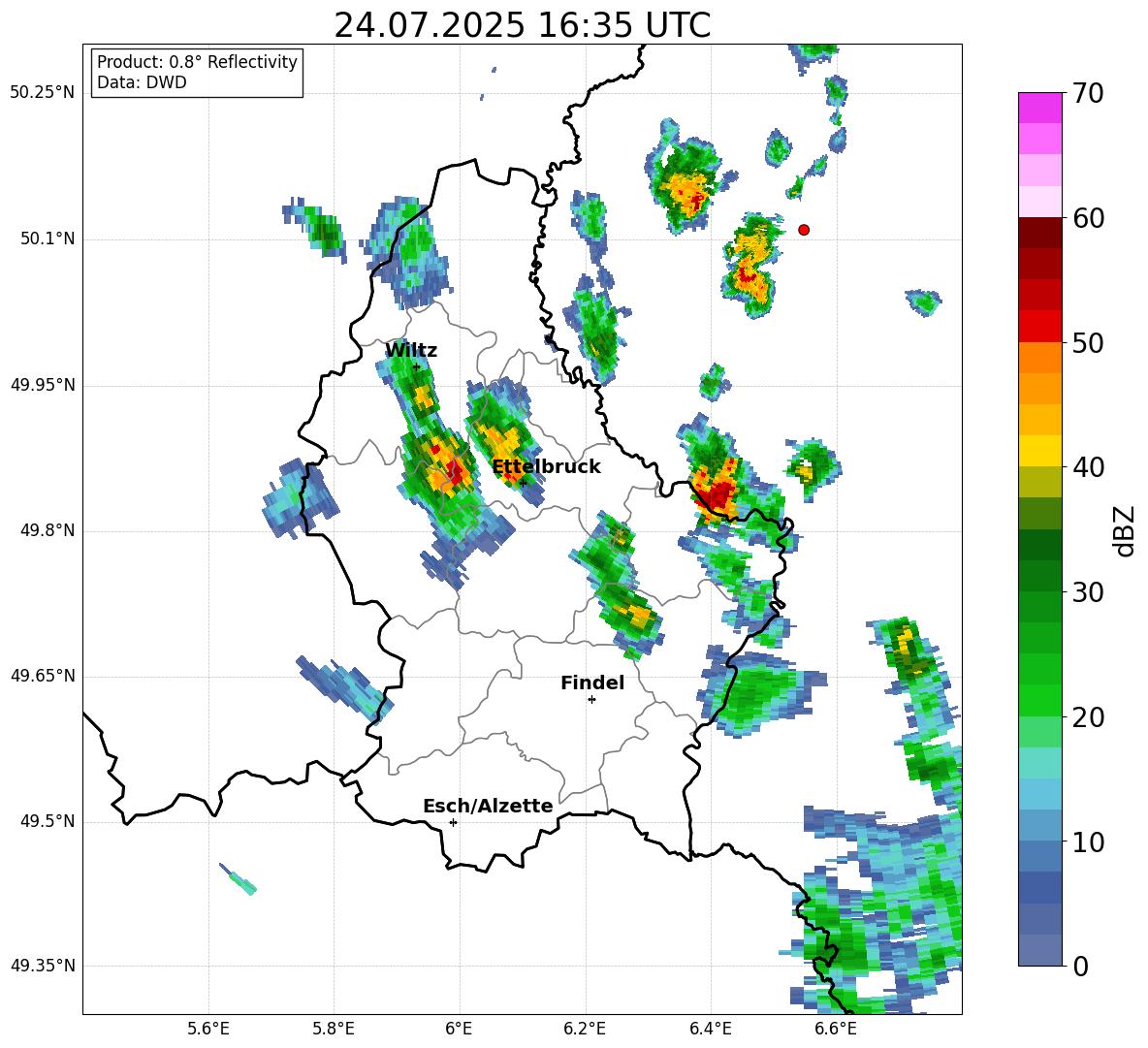Click the title '24.07.2025 16:35 UTC'
The width and height of the screenshot is (1148, 1048).
click(522, 26)
